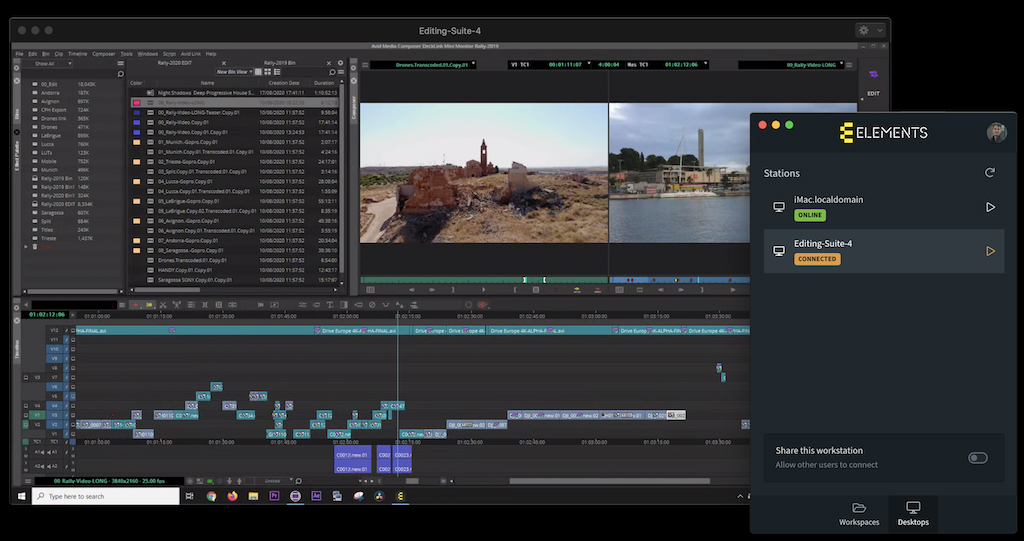Open the Saragossa bin in sidebar
1024x541 pixels.
coord(52,212)
